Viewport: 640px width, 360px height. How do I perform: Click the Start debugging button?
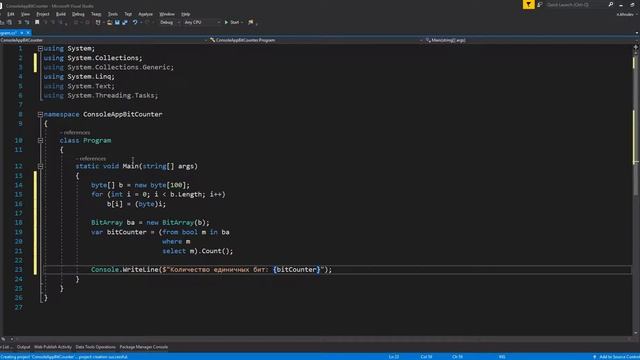click(232, 22)
